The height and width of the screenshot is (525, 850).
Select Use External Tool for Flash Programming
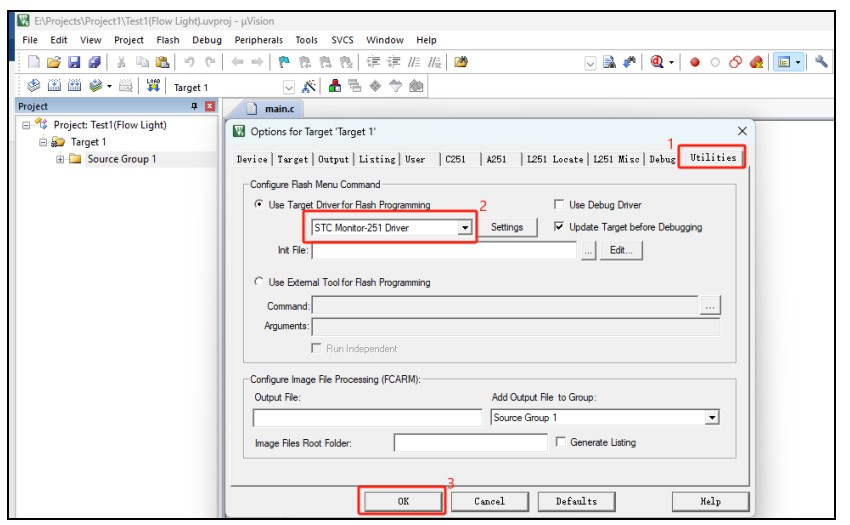point(261,282)
